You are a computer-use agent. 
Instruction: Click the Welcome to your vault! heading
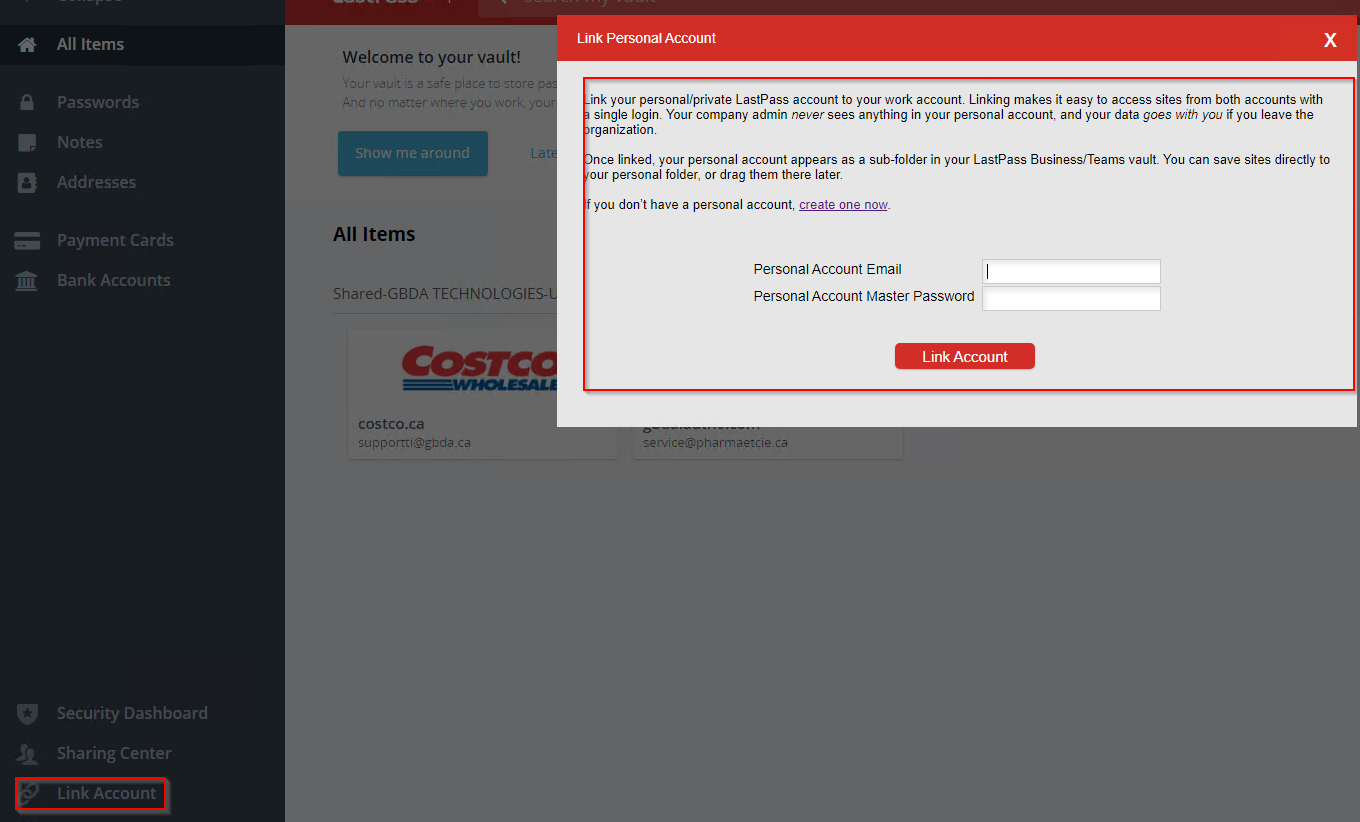[x=431, y=57]
